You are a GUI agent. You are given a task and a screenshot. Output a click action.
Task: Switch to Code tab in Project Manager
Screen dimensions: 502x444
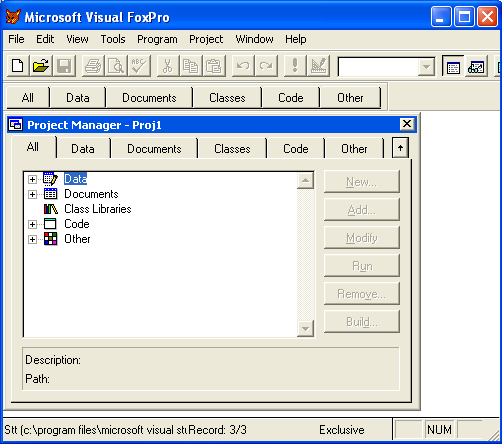[x=296, y=149]
